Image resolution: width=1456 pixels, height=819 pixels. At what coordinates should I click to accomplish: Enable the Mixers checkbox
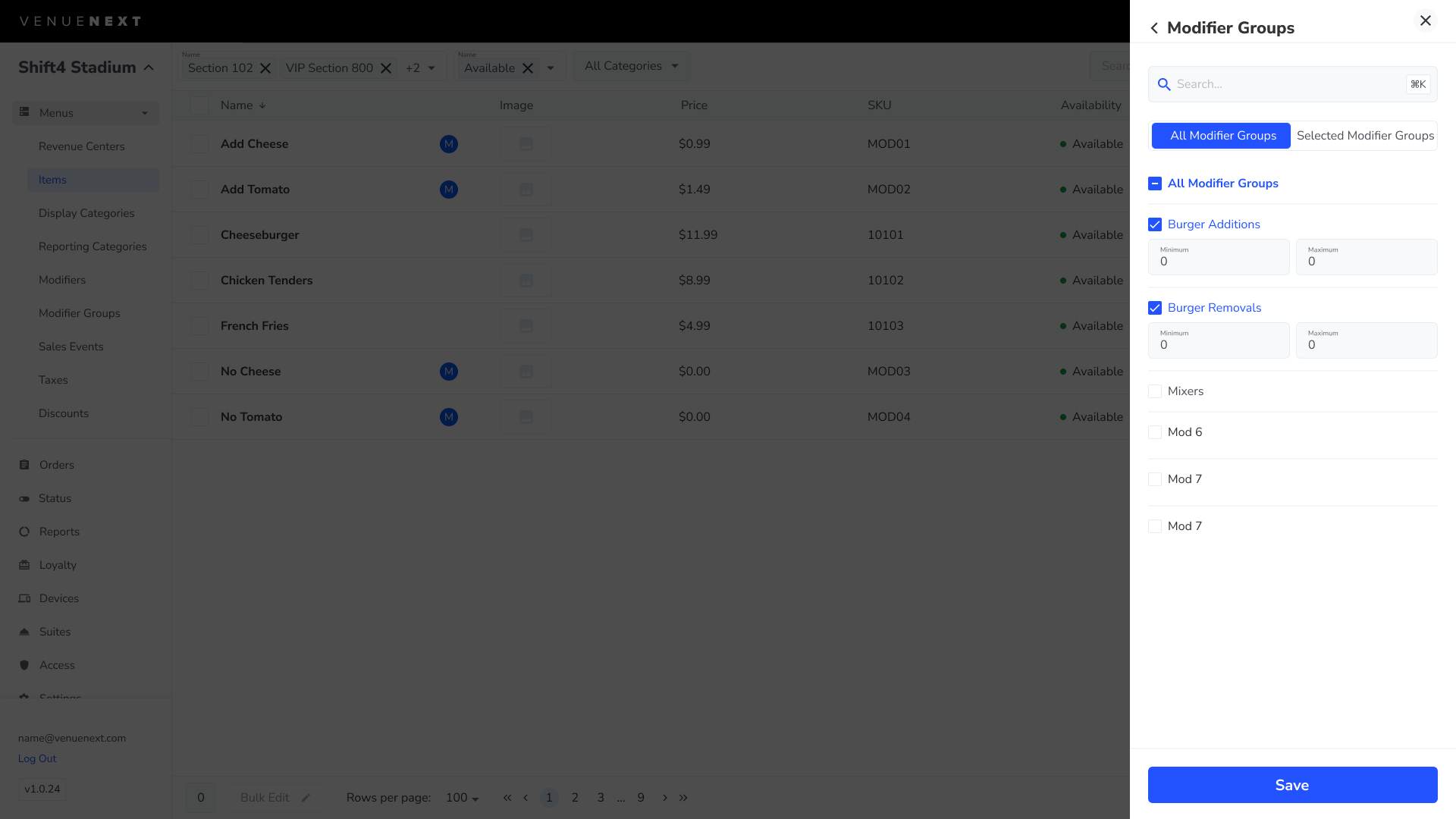point(1155,391)
